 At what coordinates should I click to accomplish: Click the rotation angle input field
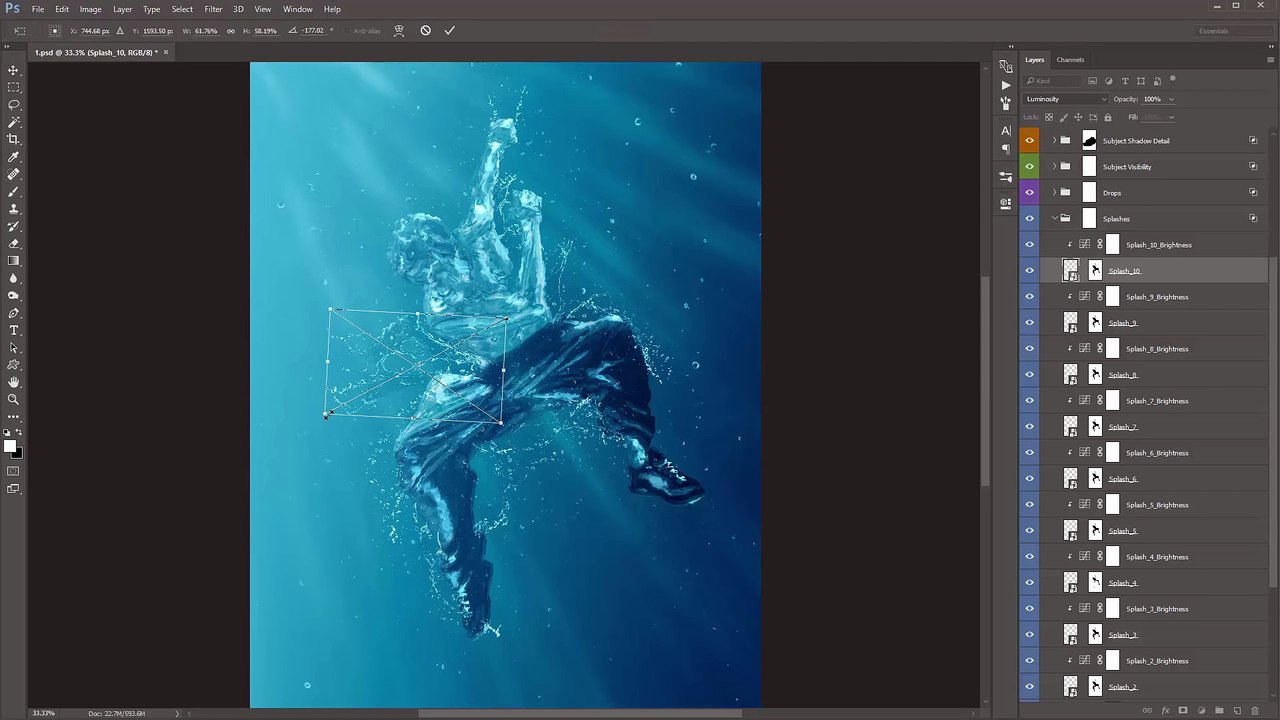(x=313, y=31)
